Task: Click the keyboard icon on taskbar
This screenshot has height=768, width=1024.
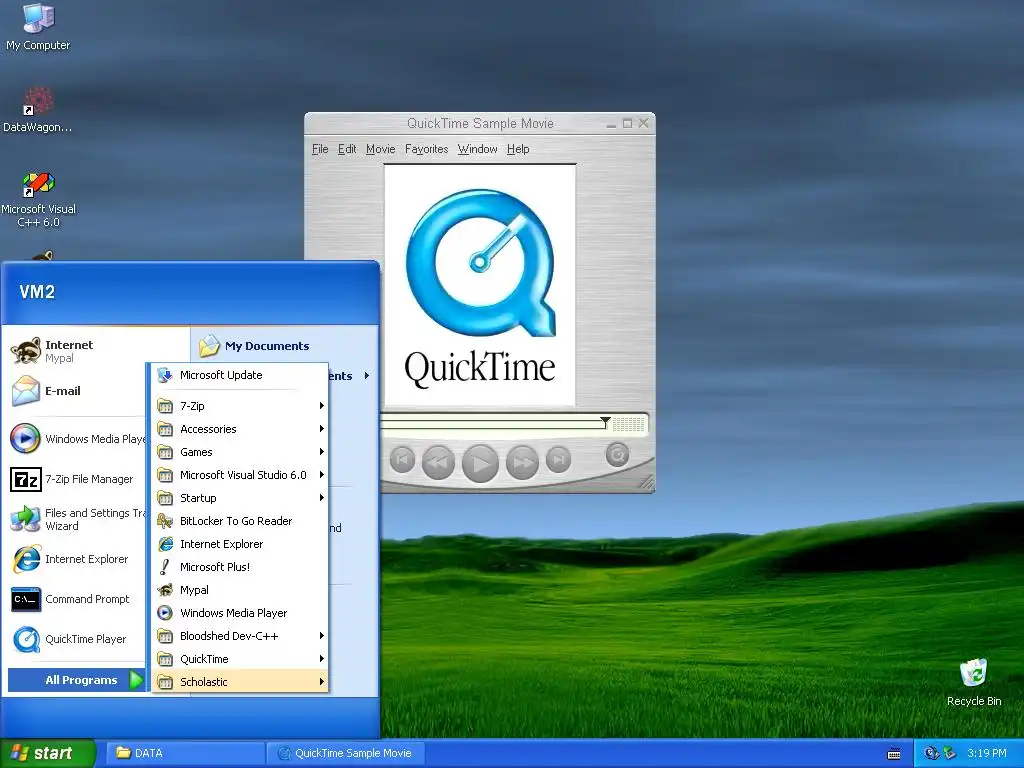Action: pyautogui.click(x=894, y=754)
